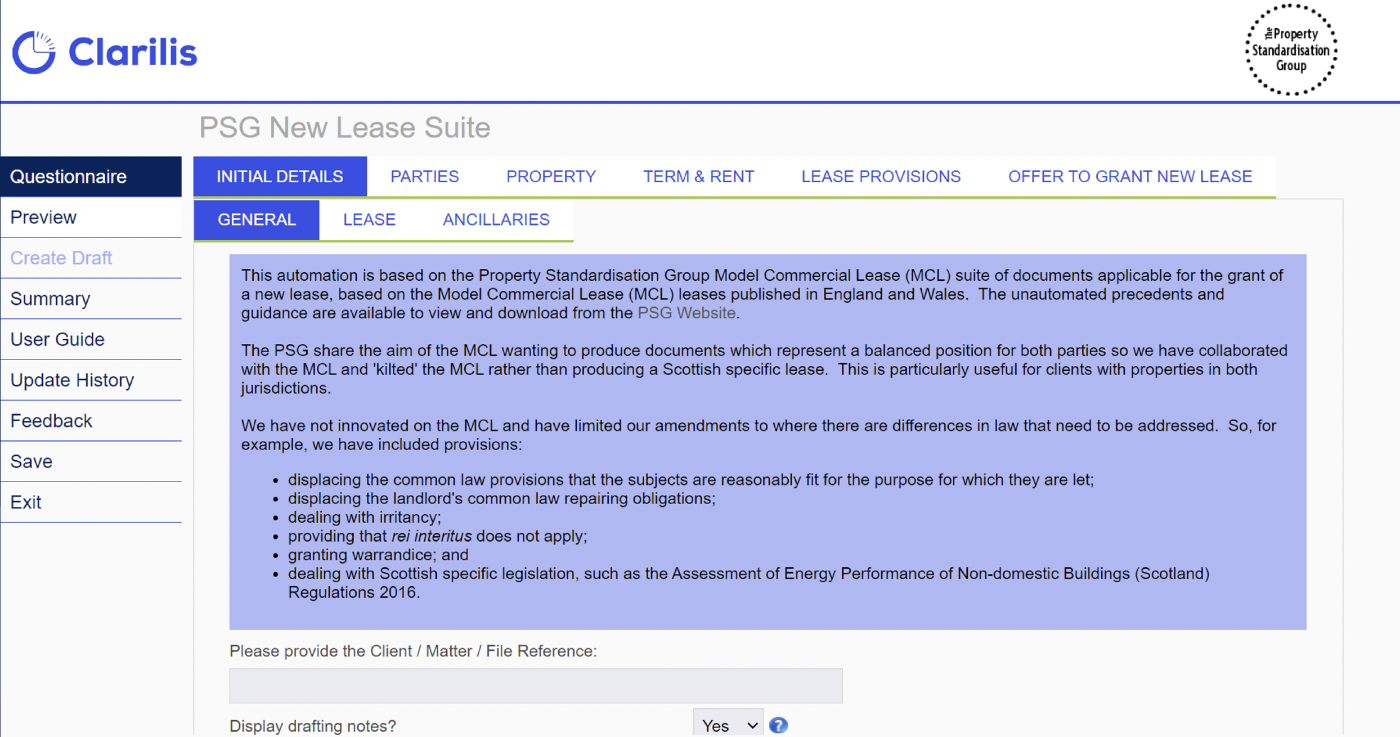Open the User Guide sidebar item
This screenshot has width=1400, height=737.
(x=91, y=339)
